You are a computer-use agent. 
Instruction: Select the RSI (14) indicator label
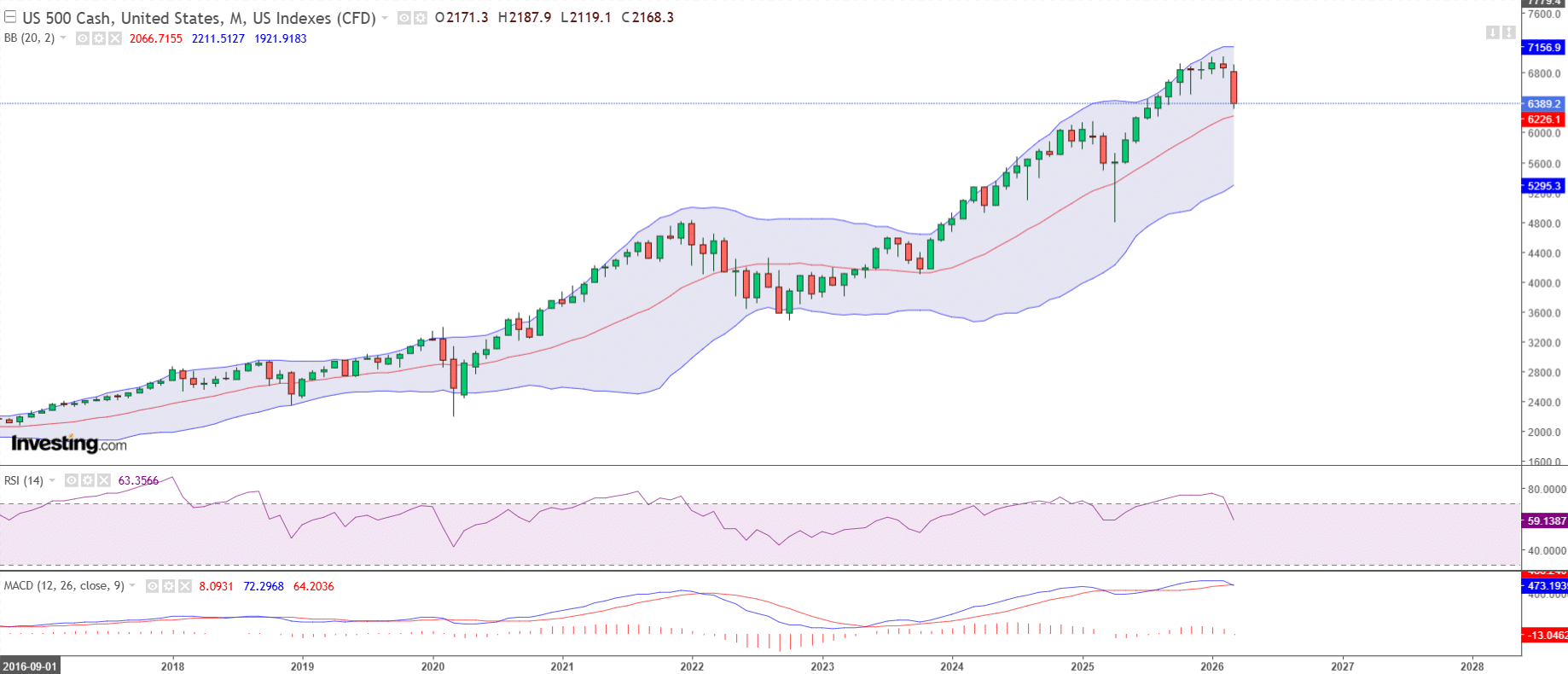pyautogui.click(x=26, y=480)
